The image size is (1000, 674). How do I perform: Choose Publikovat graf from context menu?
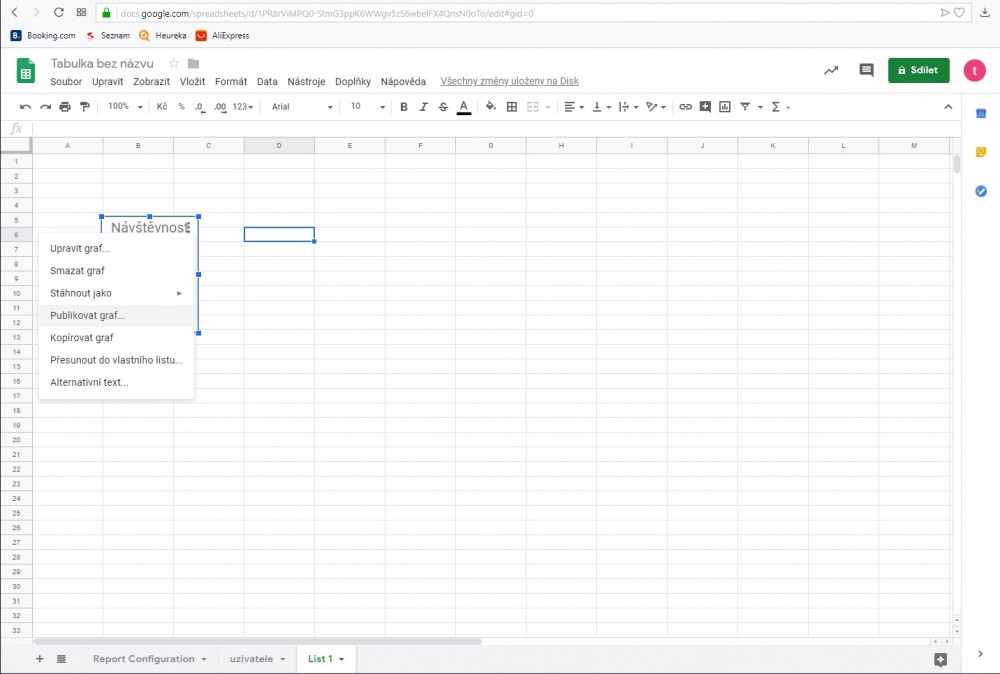click(88, 315)
